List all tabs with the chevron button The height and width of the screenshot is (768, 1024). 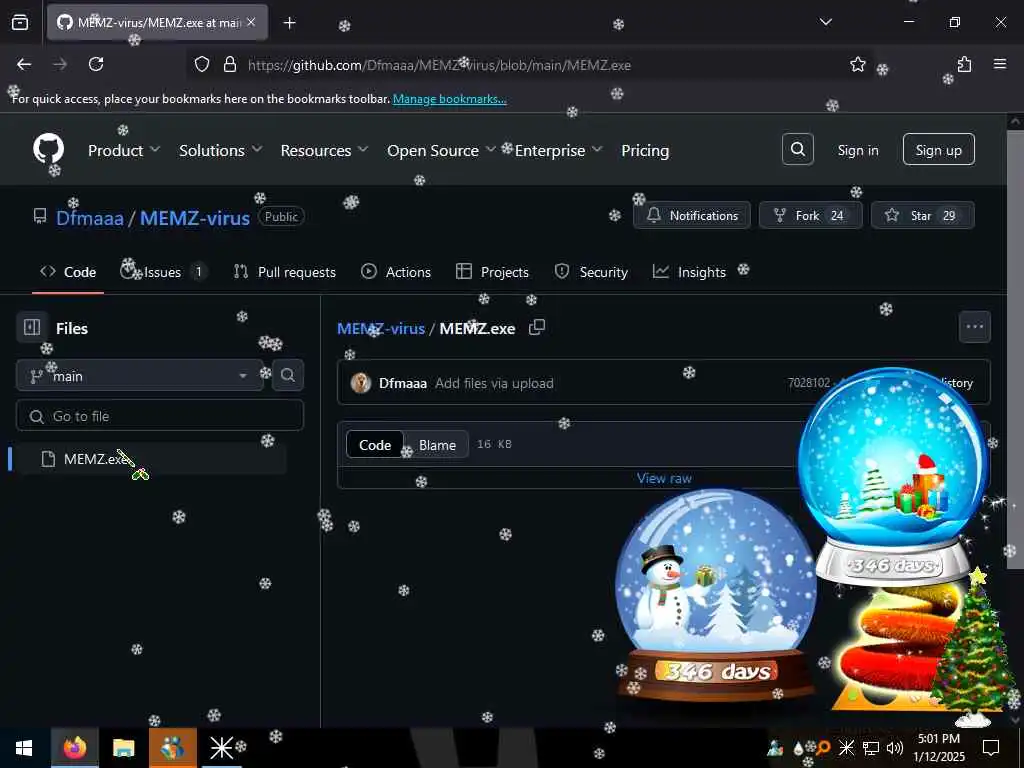click(x=825, y=22)
